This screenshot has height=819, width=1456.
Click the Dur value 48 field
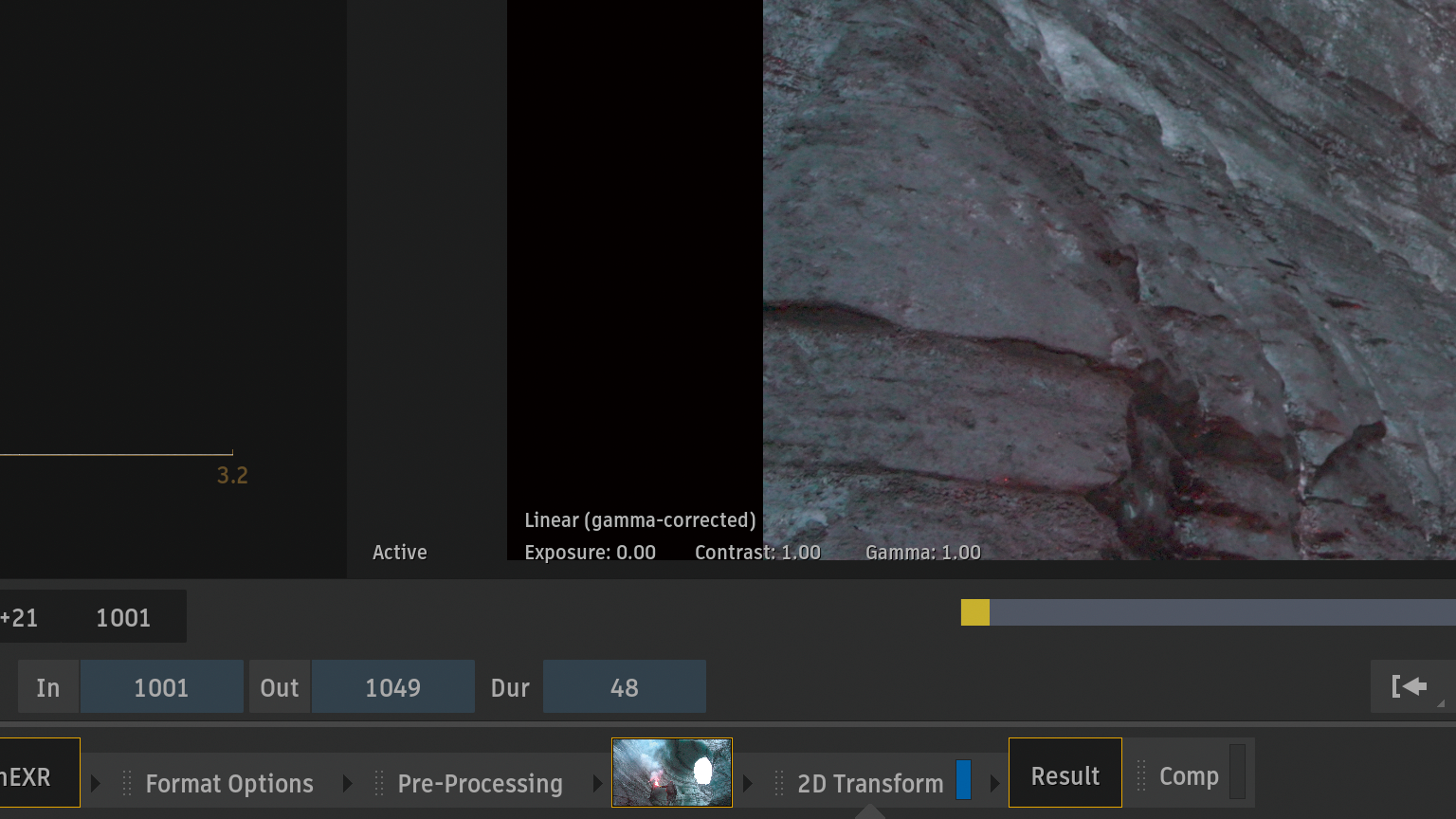coord(624,687)
